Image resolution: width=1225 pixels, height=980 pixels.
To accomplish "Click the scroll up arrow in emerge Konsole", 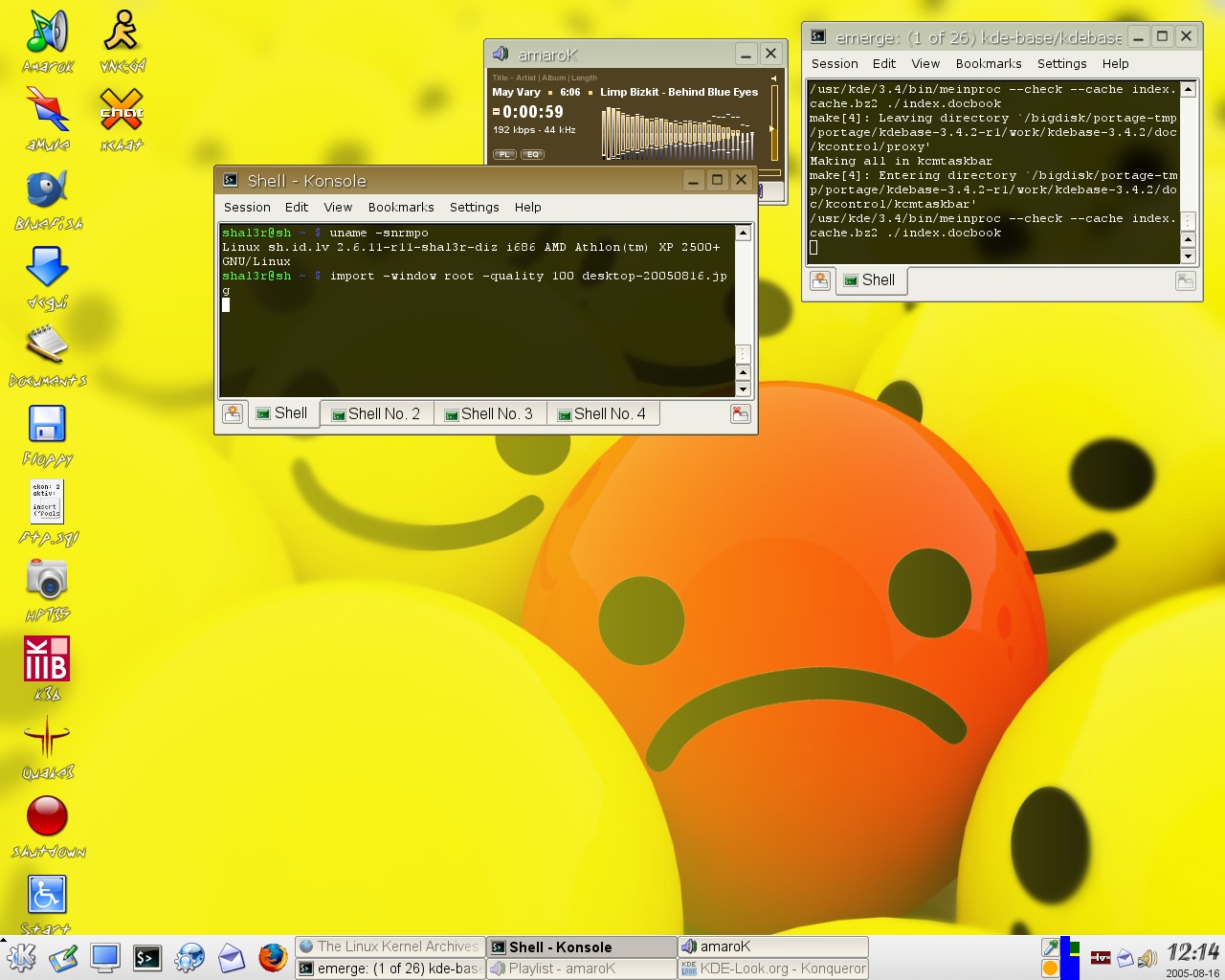I will (1188, 89).
